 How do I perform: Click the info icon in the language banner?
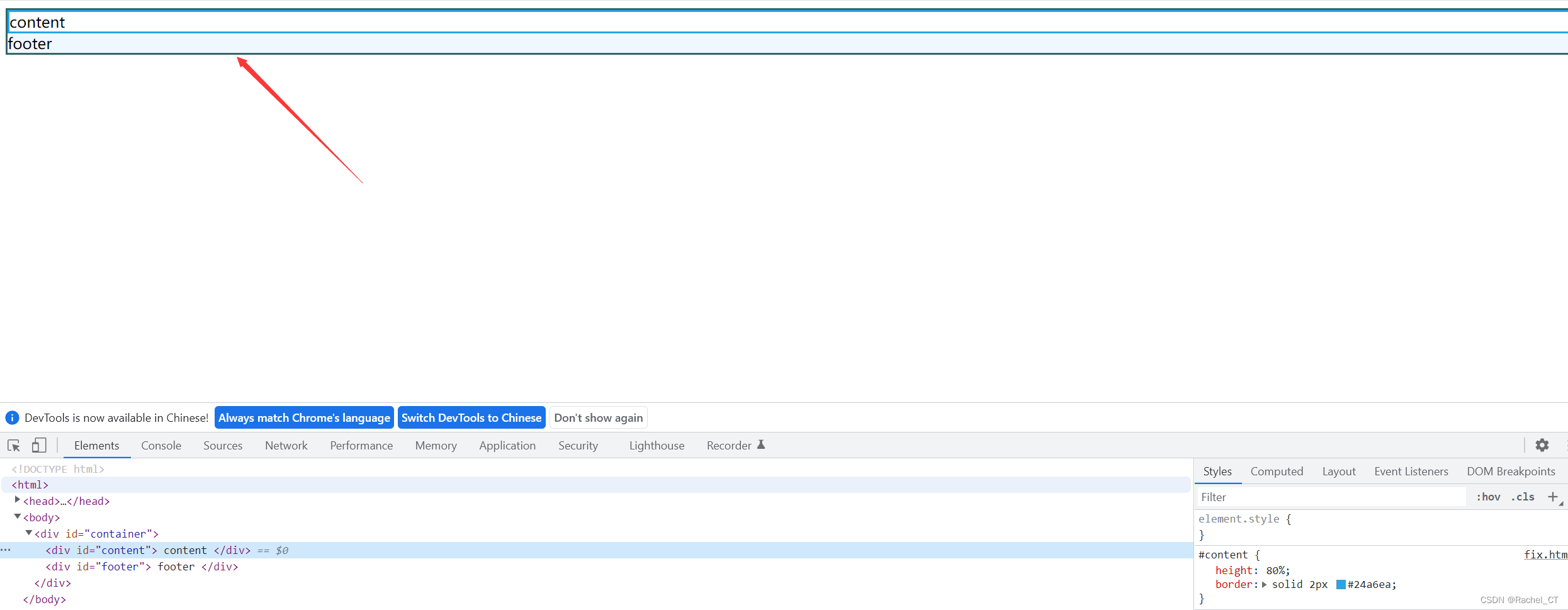(x=12, y=417)
